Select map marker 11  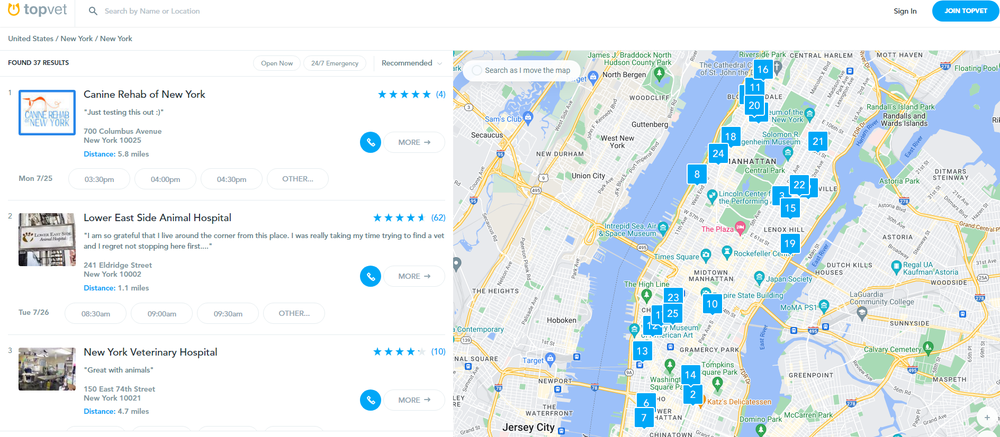(755, 87)
